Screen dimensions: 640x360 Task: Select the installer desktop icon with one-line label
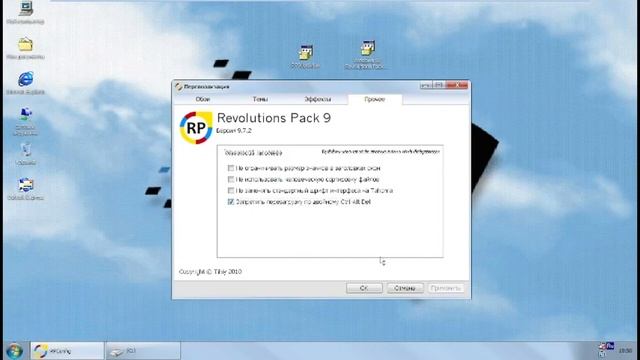(305, 53)
